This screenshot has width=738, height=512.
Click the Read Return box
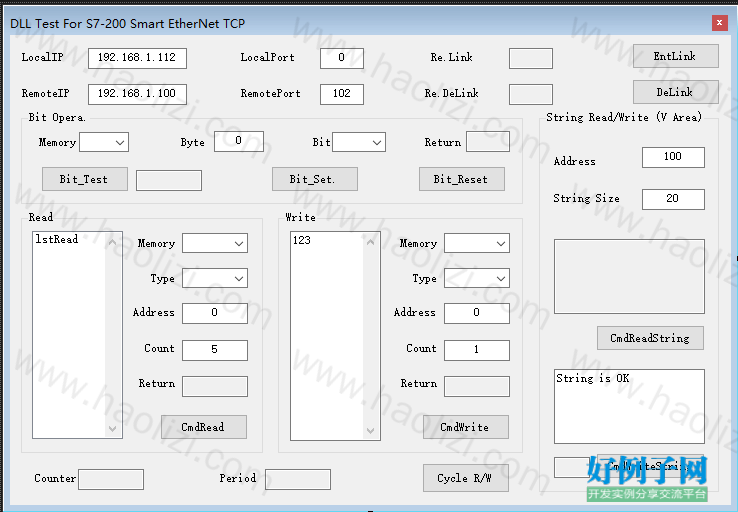215,386
